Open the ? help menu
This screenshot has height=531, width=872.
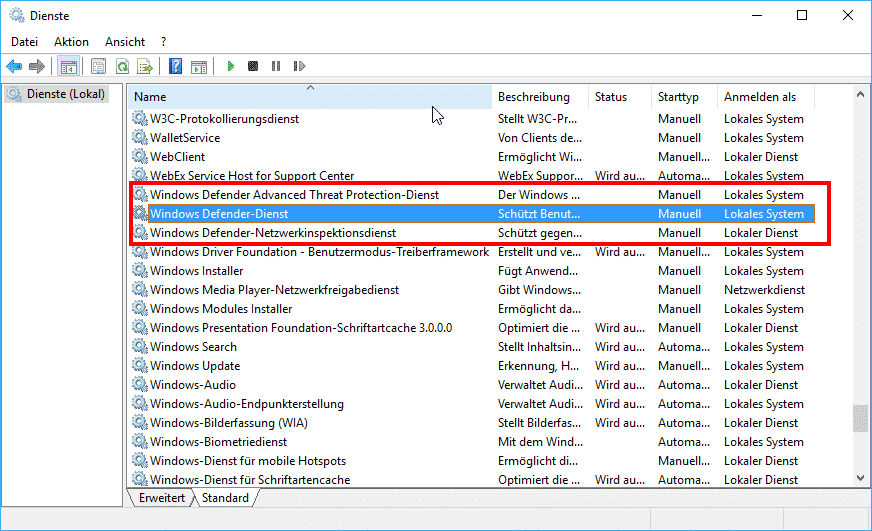[x=163, y=42]
